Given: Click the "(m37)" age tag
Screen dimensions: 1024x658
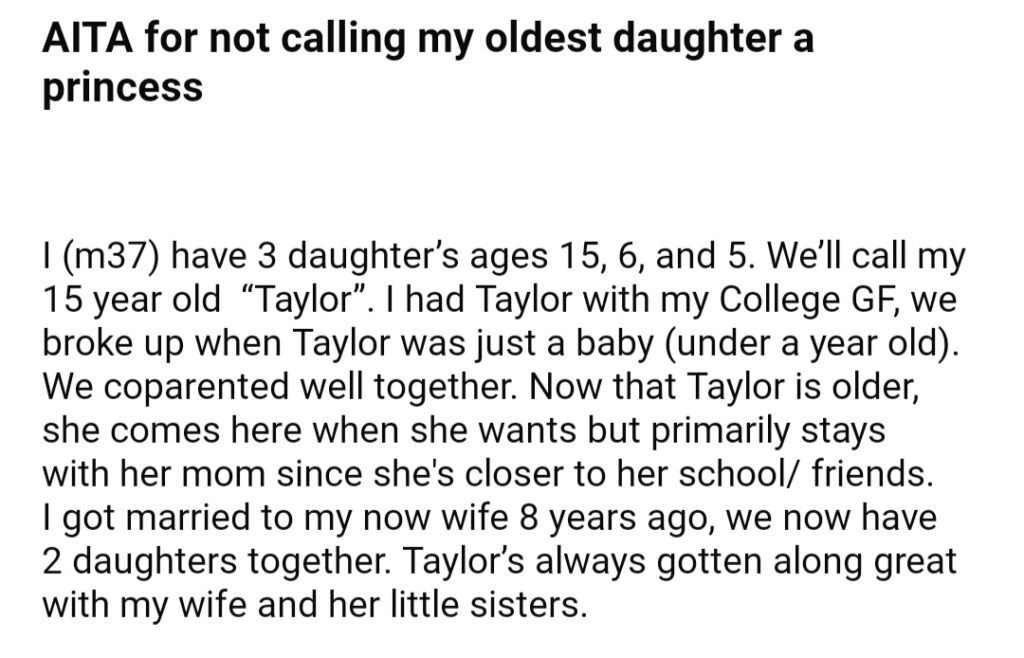Looking at the screenshot, I should [x=109, y=257].
